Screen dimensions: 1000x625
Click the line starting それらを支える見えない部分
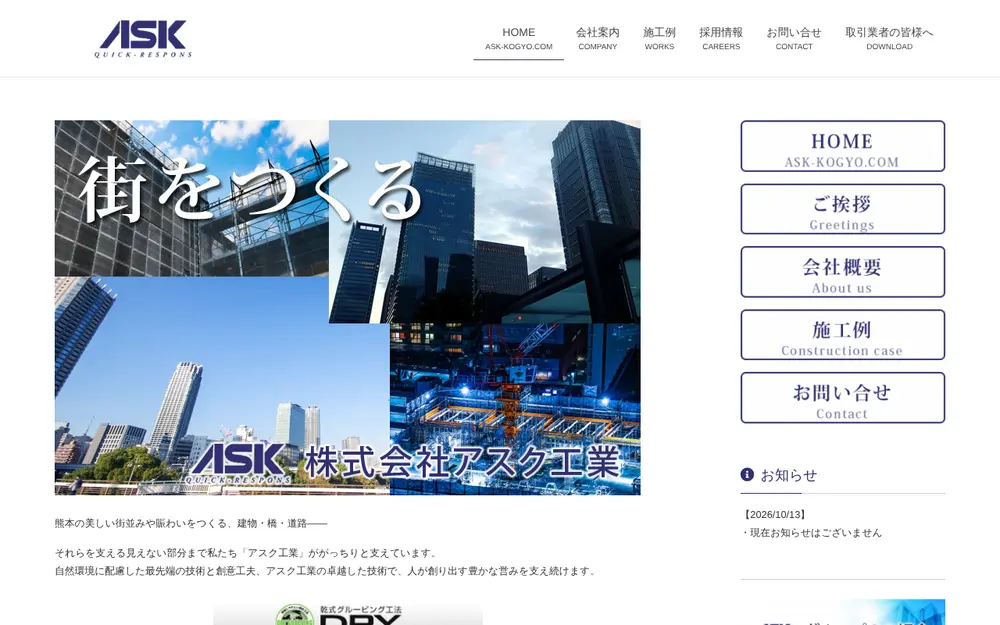247,553
